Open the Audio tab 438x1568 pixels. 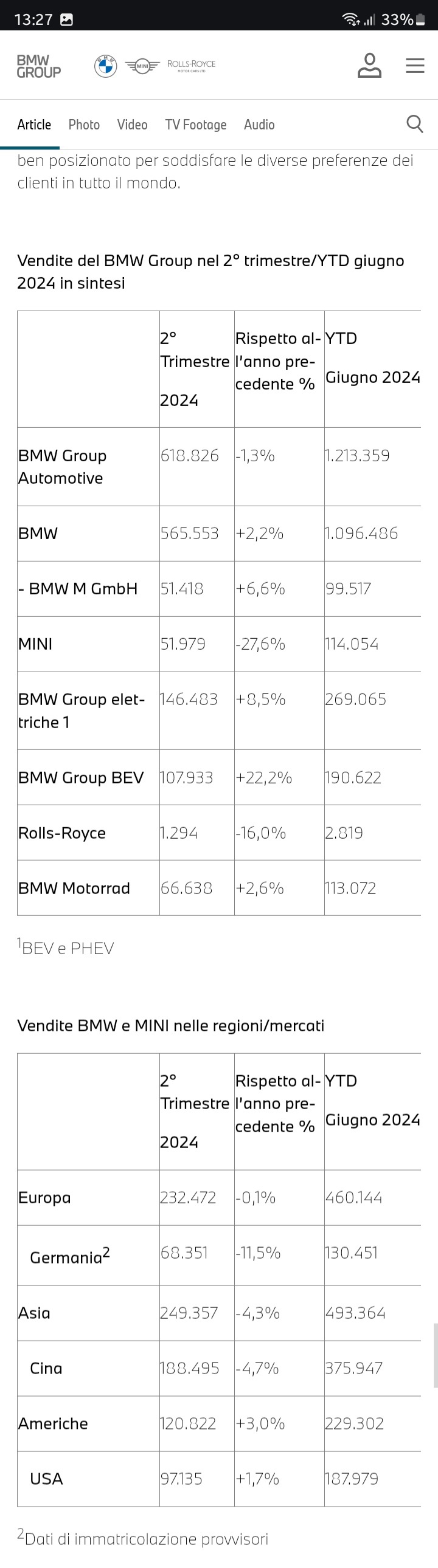click(259, 125)
